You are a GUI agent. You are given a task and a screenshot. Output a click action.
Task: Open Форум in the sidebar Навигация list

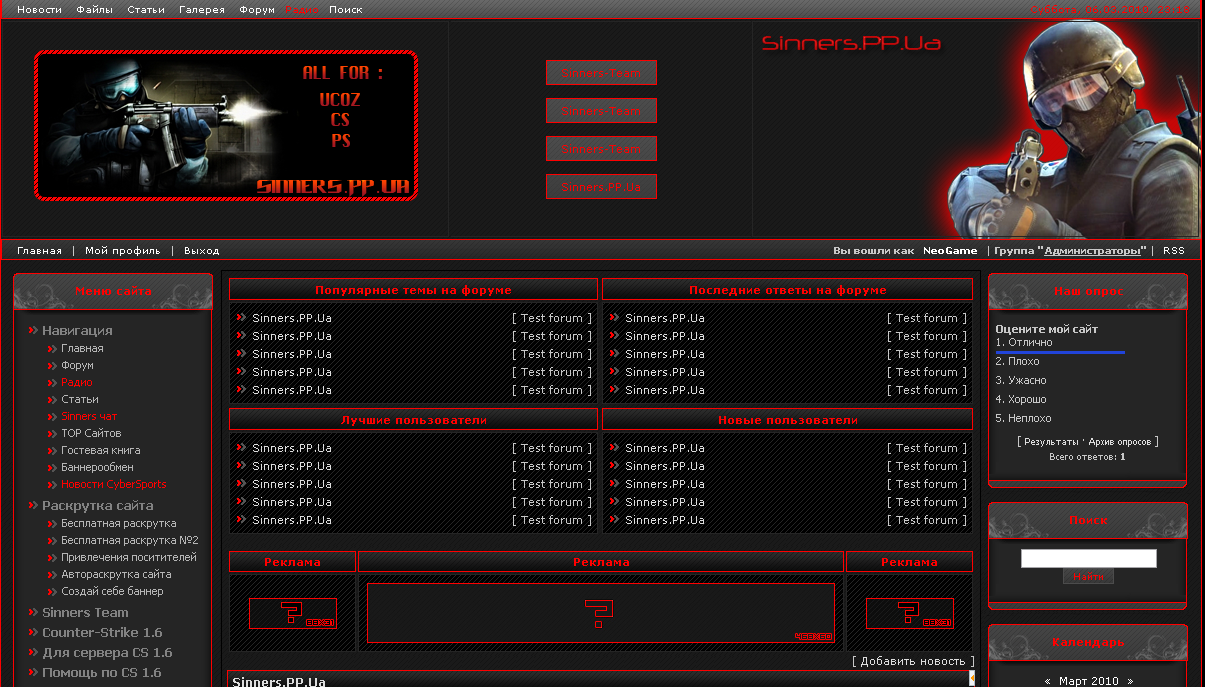click(x=77, y=365)
